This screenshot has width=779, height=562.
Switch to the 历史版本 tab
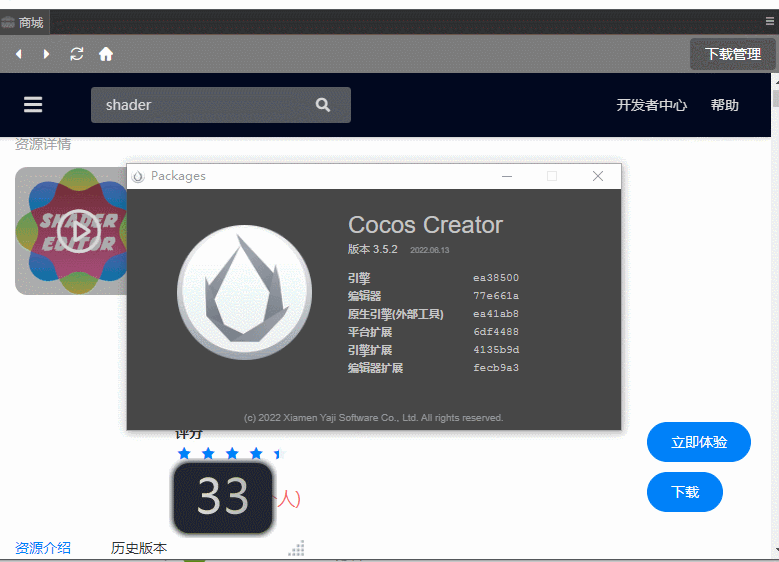(x=139, y=548)
